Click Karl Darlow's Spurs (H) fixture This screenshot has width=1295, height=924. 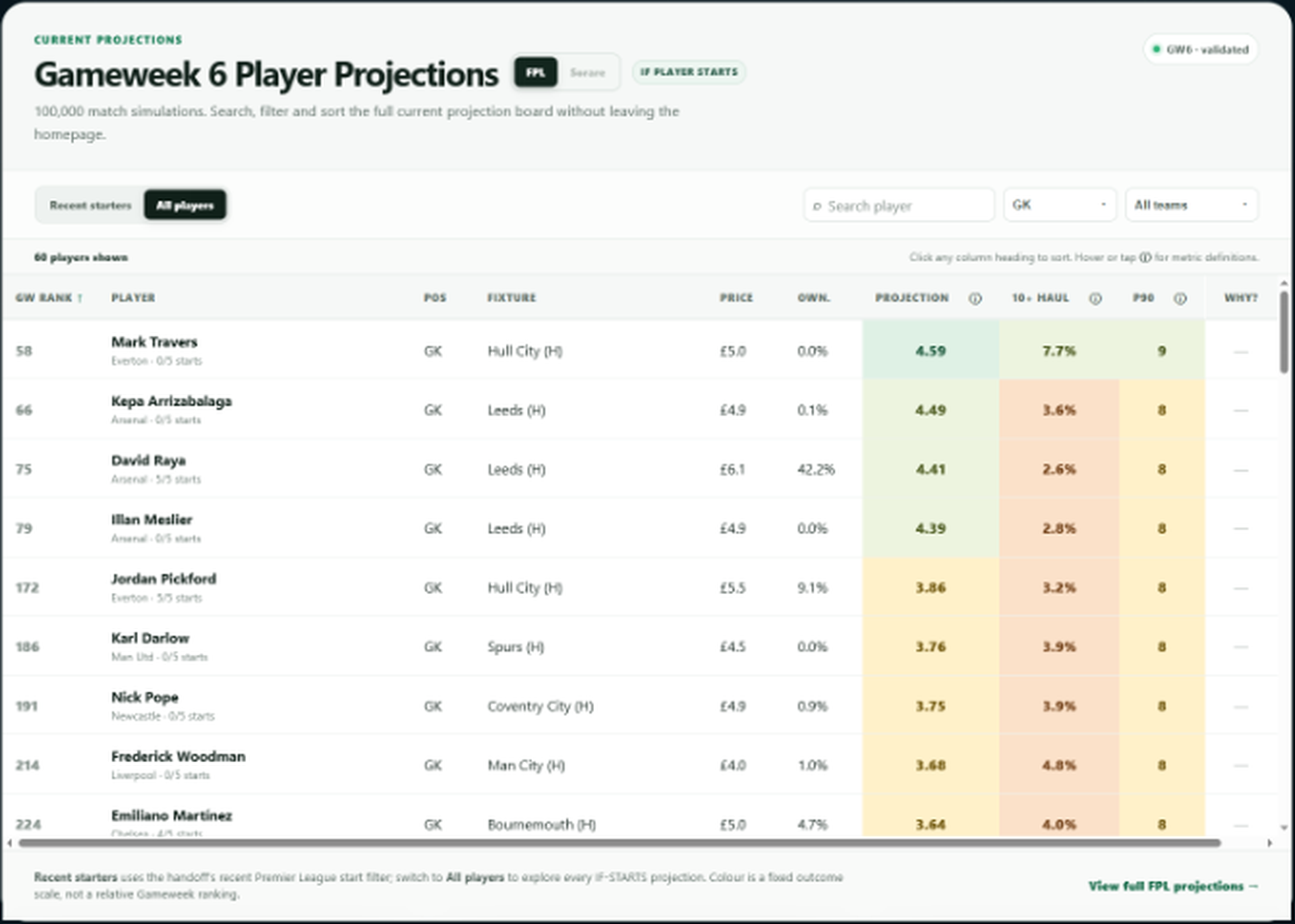click(x=516, y=647)
